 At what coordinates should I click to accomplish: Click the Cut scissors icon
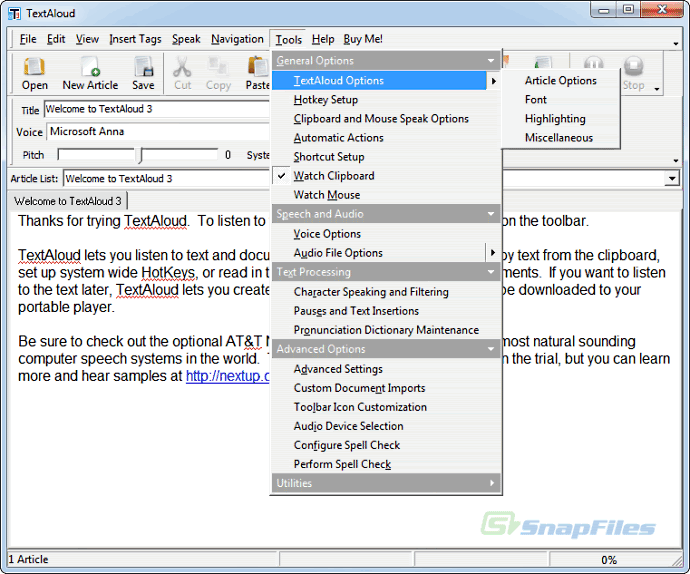pos(182,74)
